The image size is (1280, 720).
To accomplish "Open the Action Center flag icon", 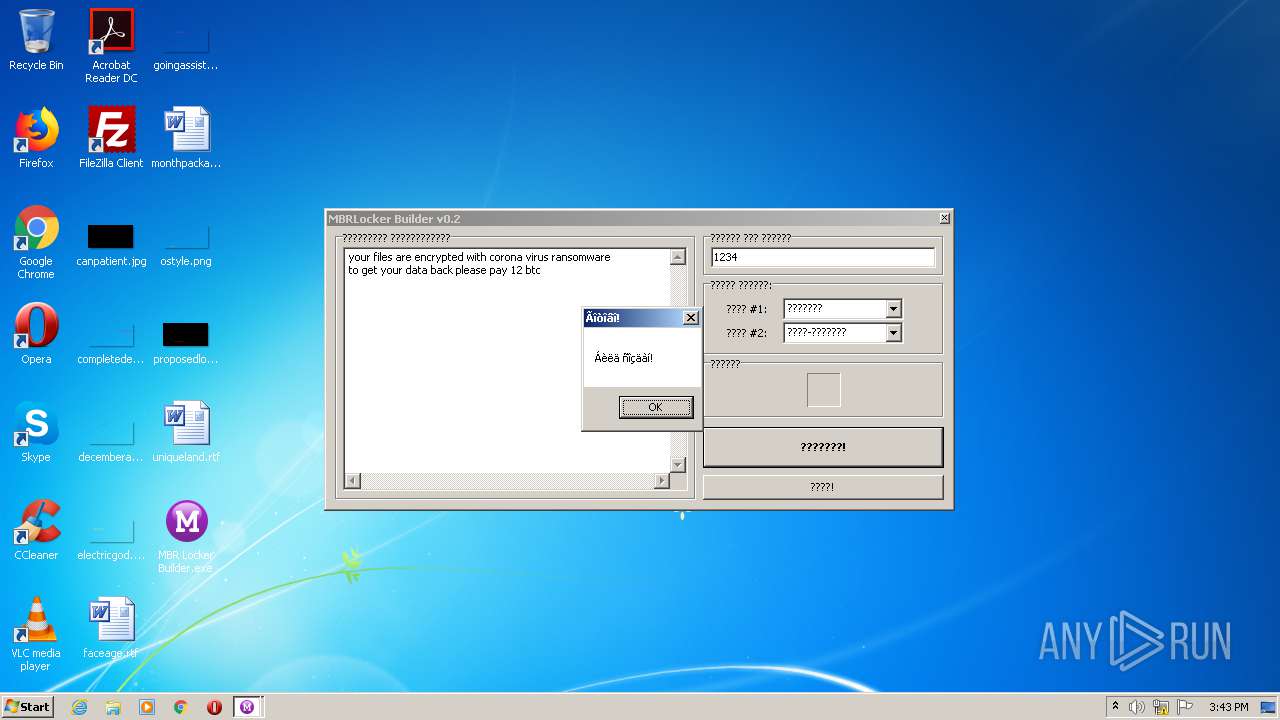I will pos(1185,707).
